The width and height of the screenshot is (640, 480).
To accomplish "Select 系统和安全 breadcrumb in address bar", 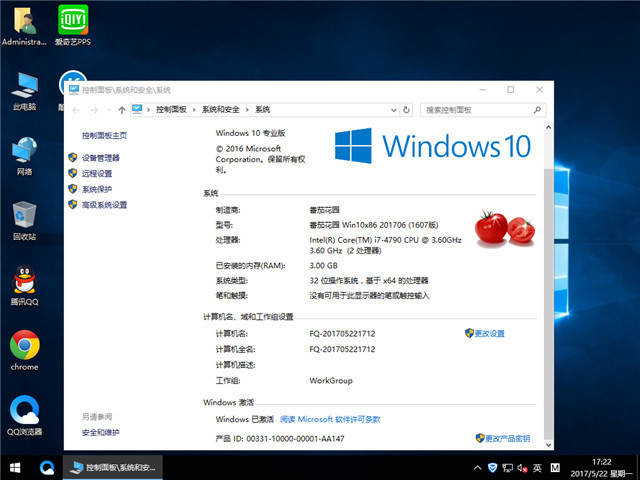I will [x=221, y=109].
